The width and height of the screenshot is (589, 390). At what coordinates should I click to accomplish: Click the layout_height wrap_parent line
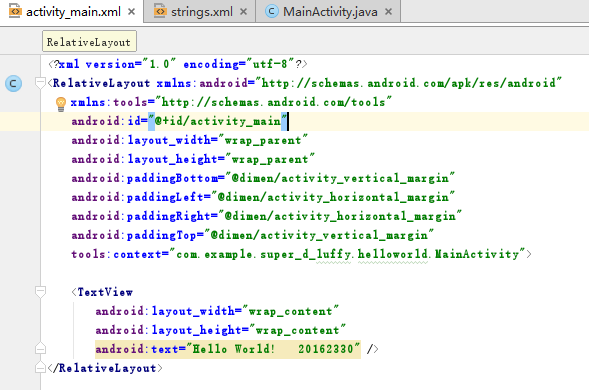(x=193, y=159)
